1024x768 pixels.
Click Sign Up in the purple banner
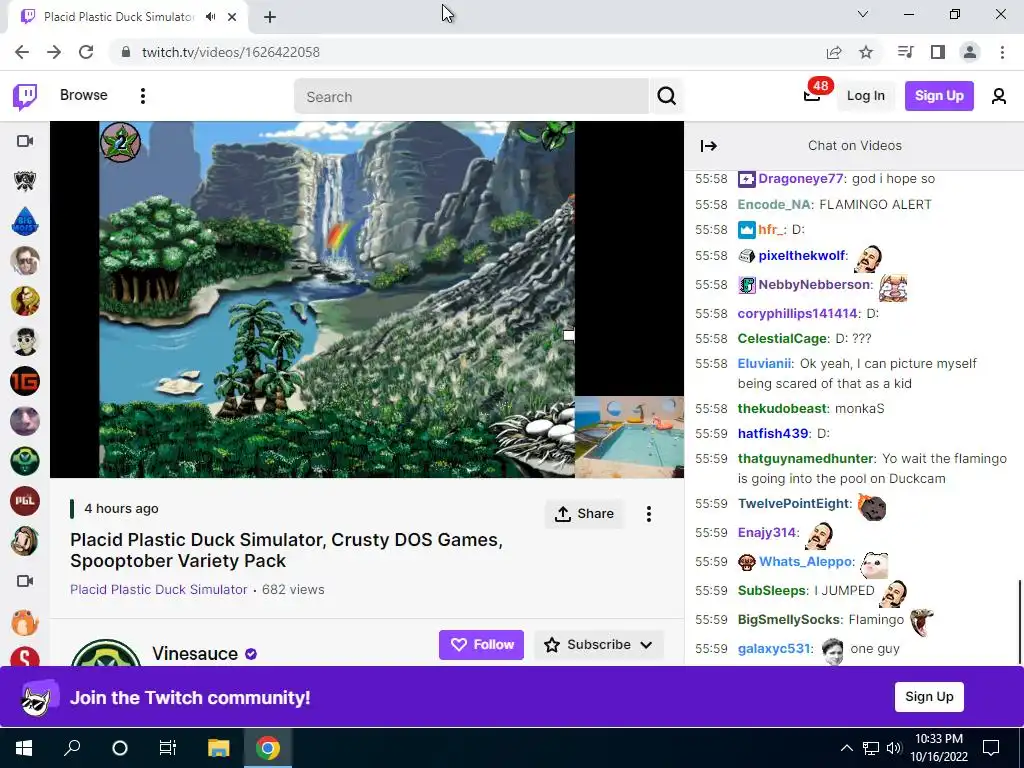[x=929, y=697]
